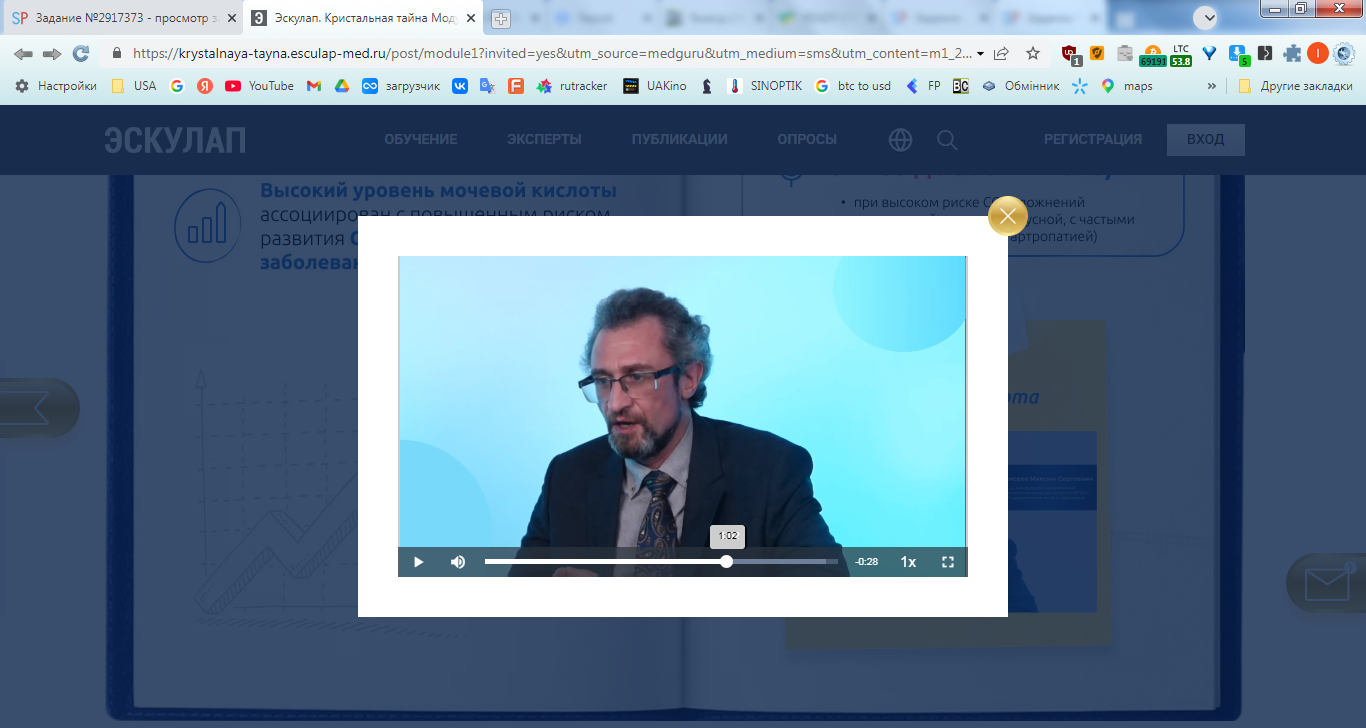
Task: Go back to the previous page
Action: [x=23, y=54]
